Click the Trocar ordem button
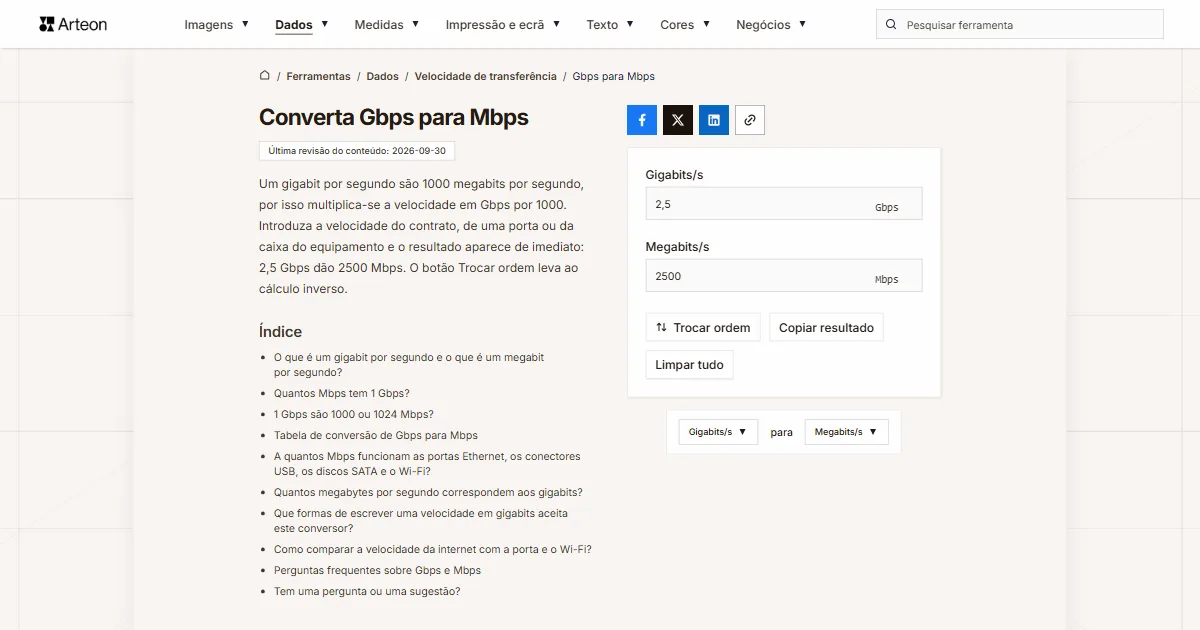Screen dimensions: 1200x630 [x=703, y=328]
